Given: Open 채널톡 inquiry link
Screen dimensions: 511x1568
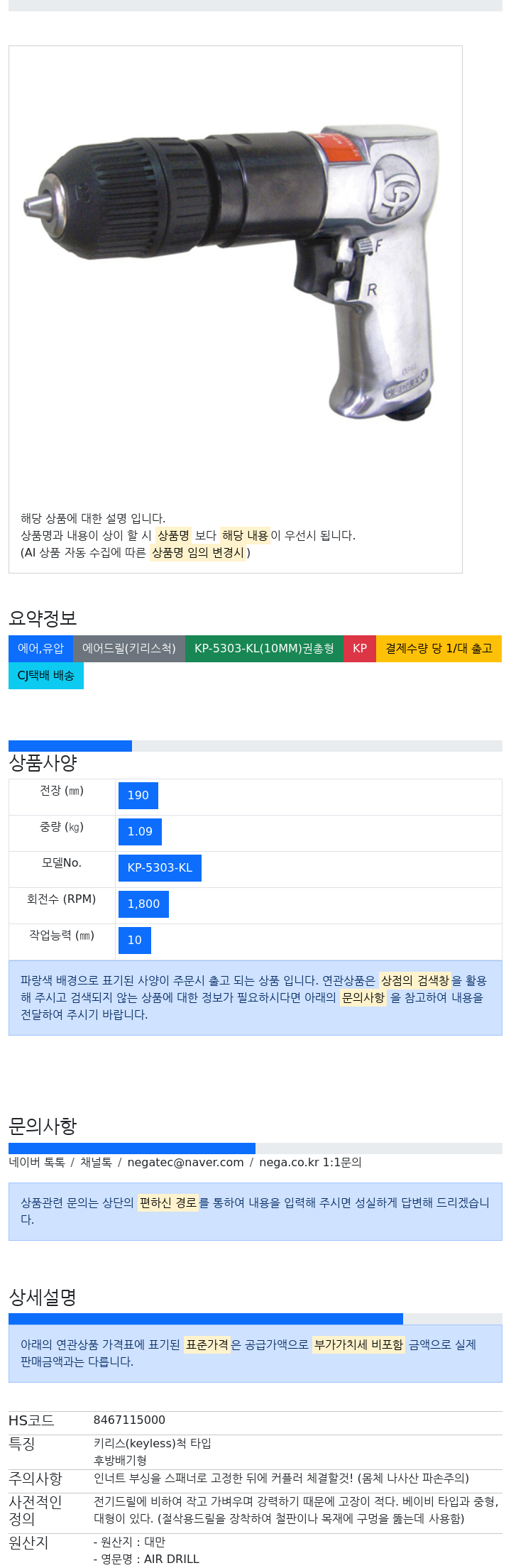Looking at the screenshot, I should 96,1163.
